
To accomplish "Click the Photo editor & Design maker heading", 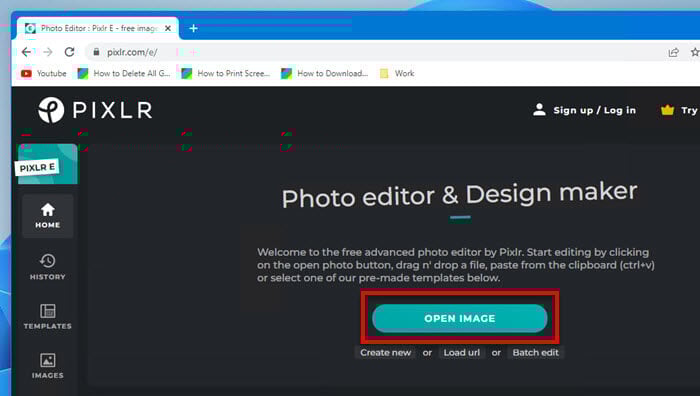I will tap(459, 195).
